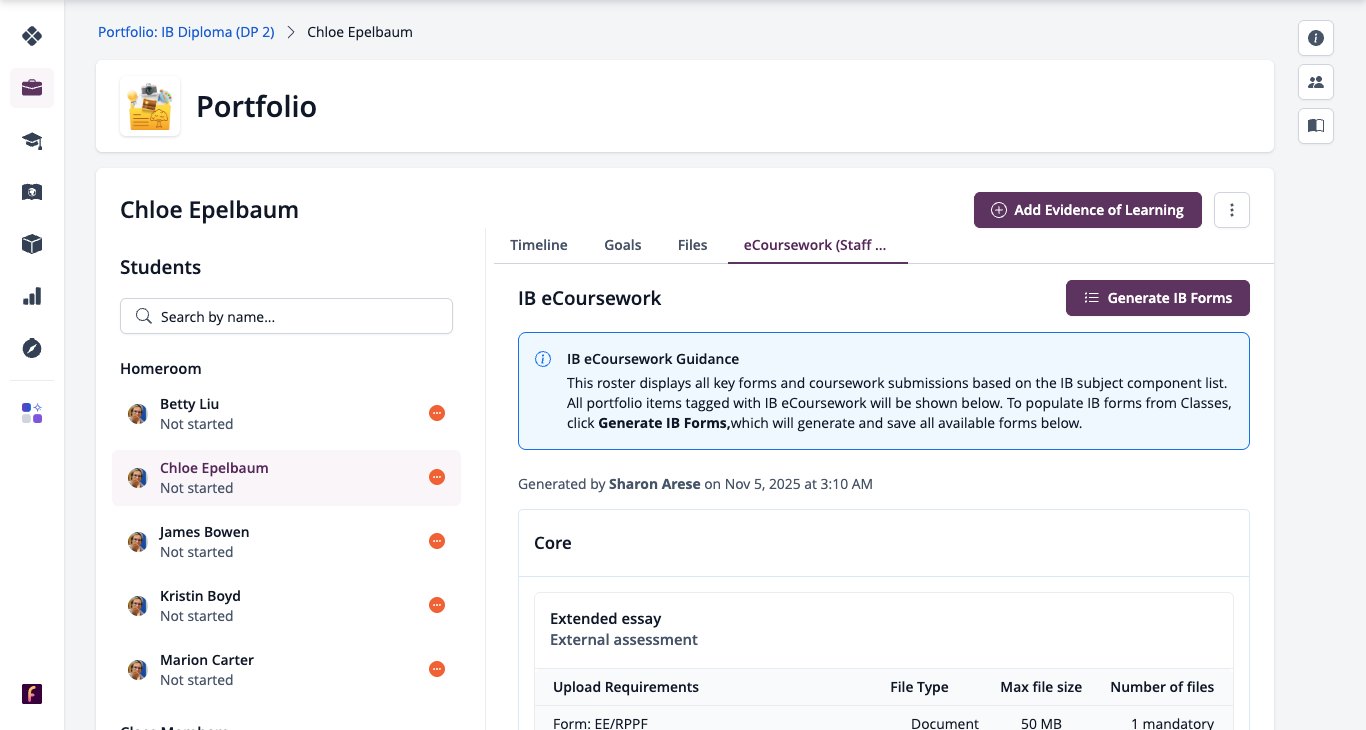This screenshot has width=1366, height=730.
Task: Open the graduation cap sidebar icon
Action: pyautogui.click(x=32, y=140)
